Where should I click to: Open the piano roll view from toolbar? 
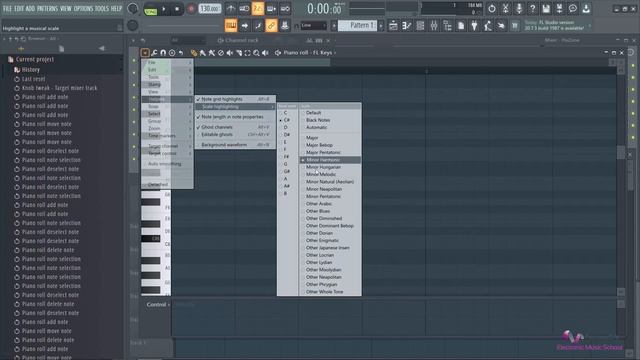click(x=407, y=26)
